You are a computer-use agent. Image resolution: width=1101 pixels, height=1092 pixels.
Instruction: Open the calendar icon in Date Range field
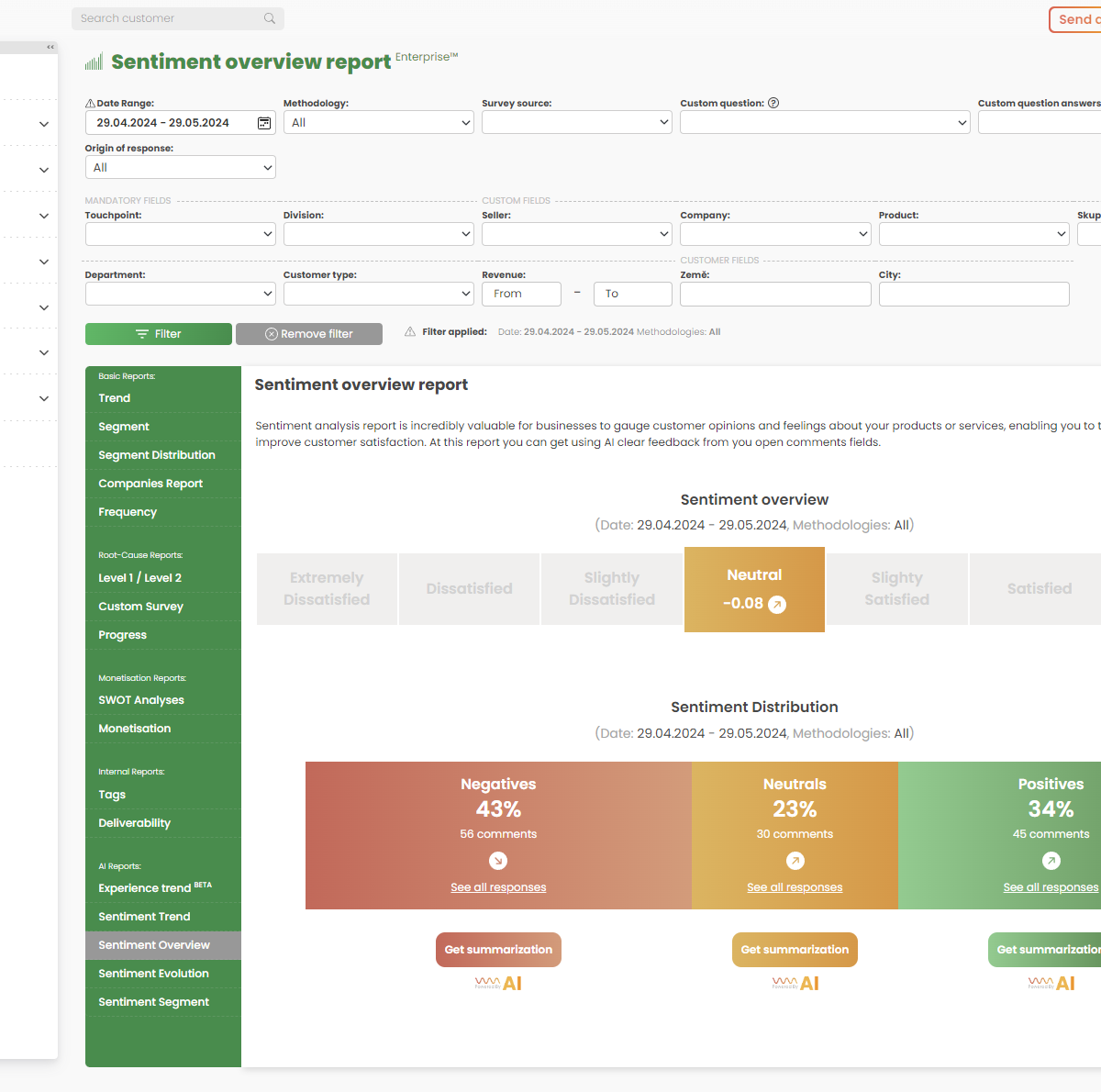tap(263, 122)
